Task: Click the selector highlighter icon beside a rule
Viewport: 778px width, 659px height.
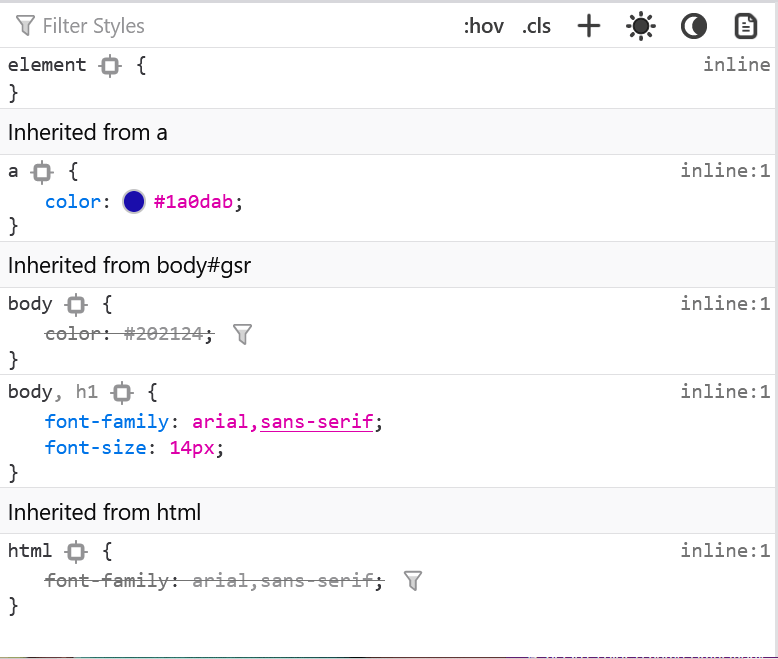Action: [42, 172]
